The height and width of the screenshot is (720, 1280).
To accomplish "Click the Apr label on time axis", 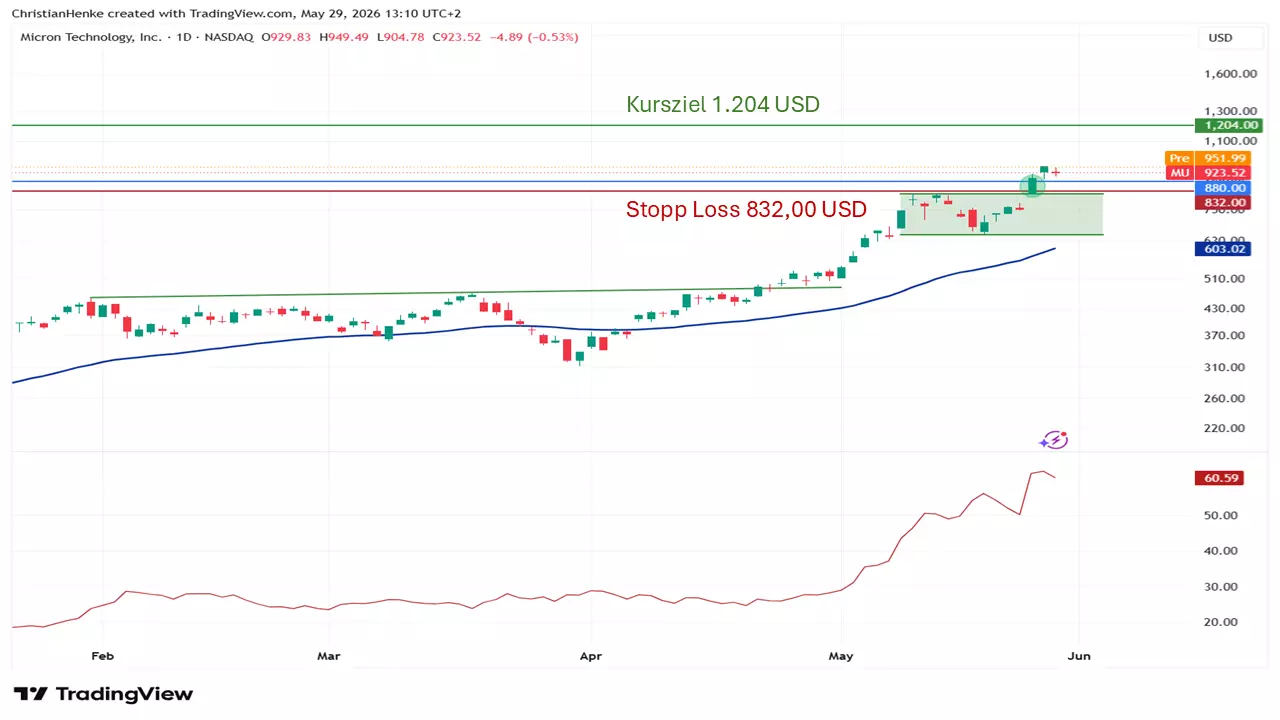I will tap(592, 657).
